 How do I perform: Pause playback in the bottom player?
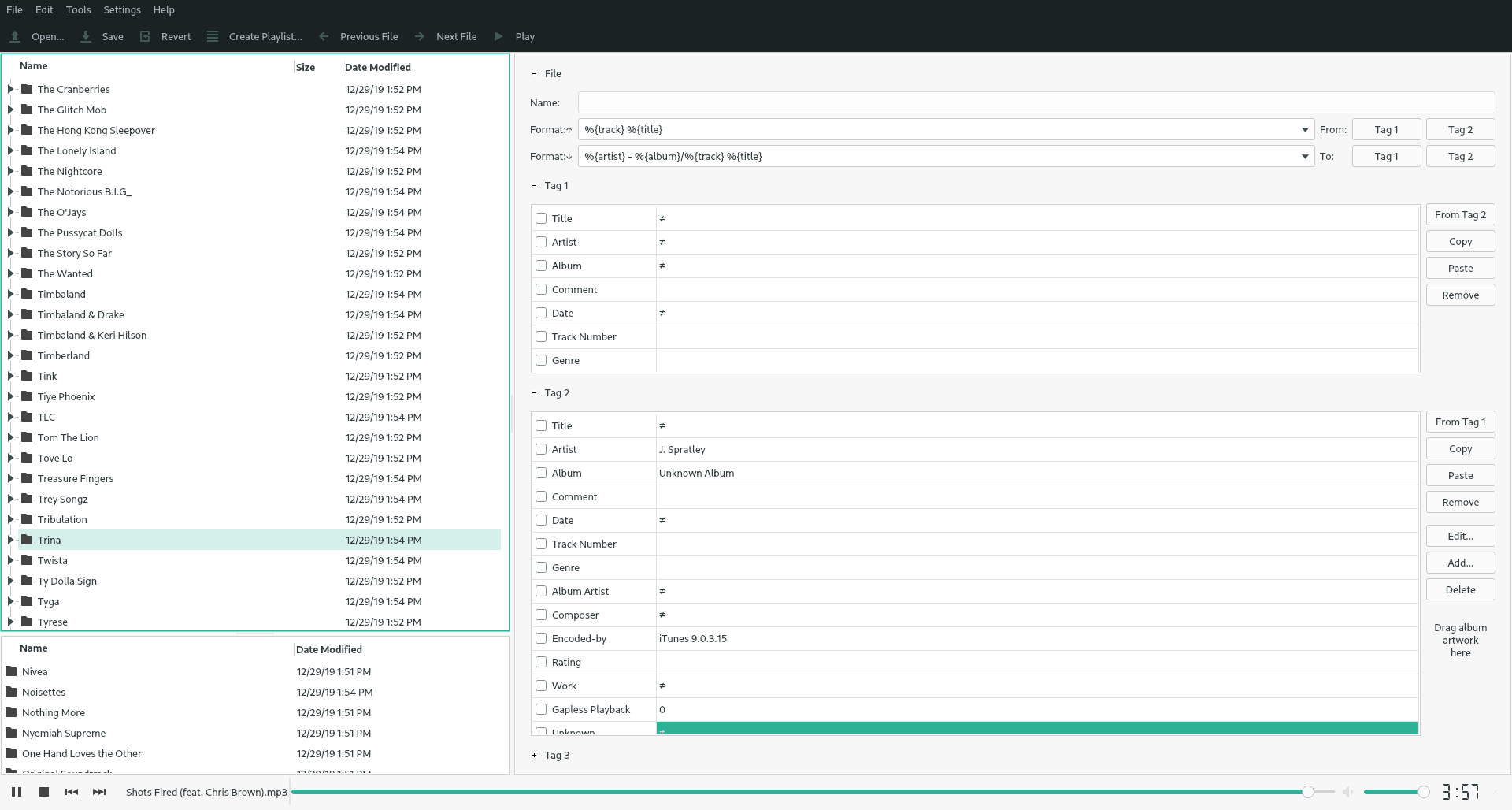click(17, 792)
